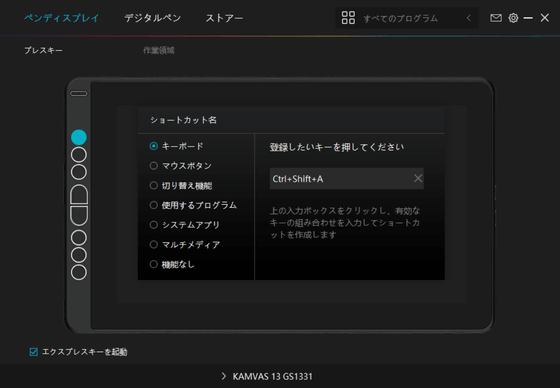Minimize the driver window
This screenshot has height=388, width=560.
coord(528,18)
